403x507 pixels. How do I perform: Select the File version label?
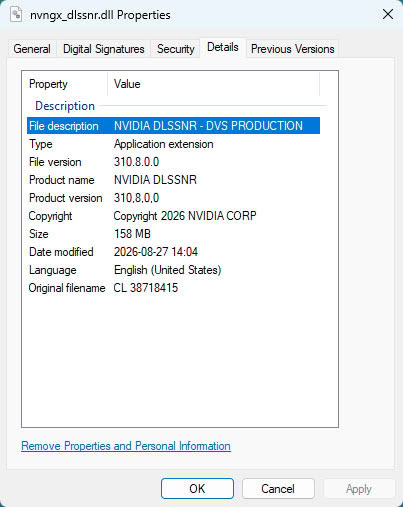[55, 162]
